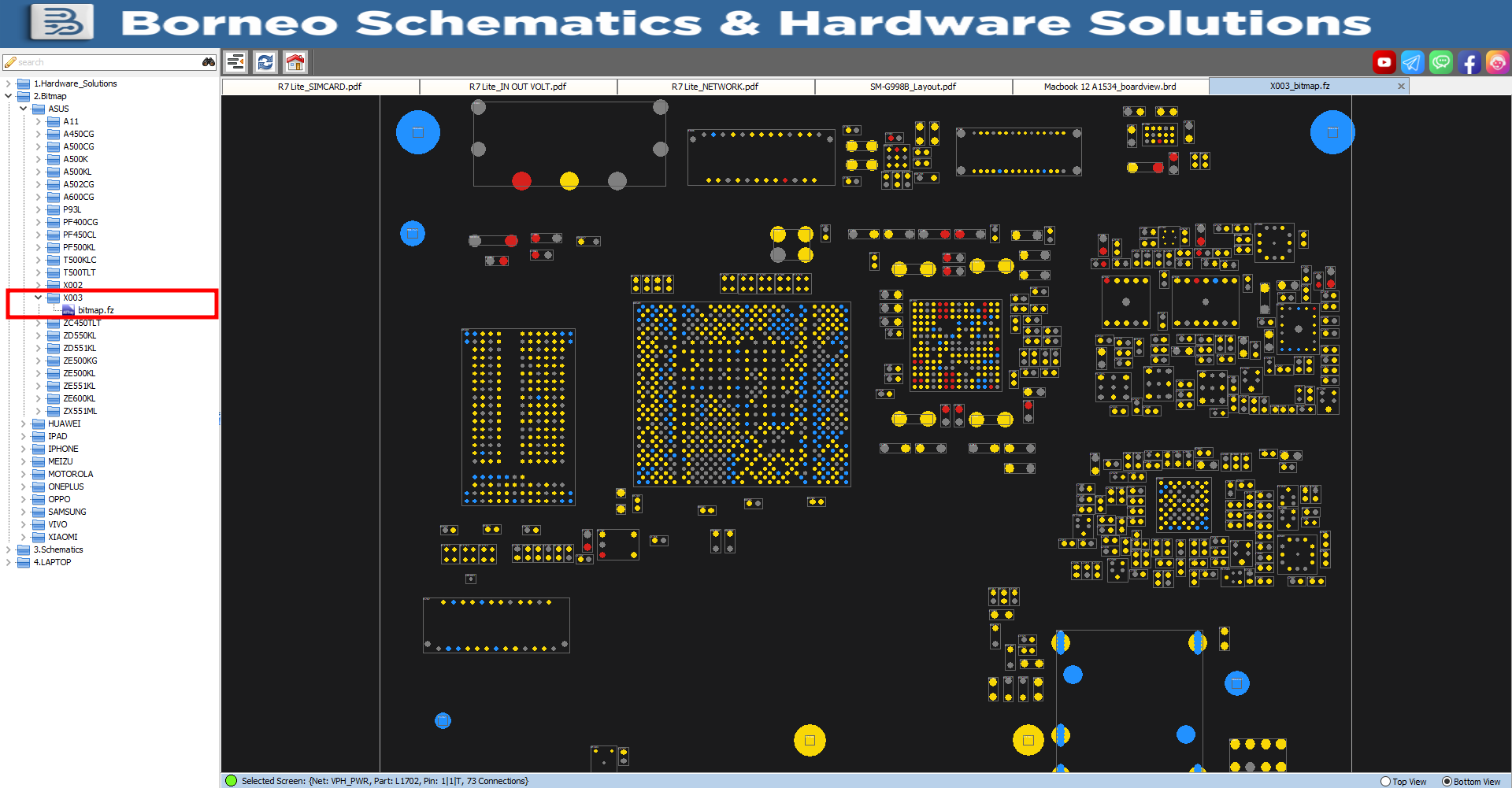Expand the 3.Schematics tree node

click(x=8, y=549)
